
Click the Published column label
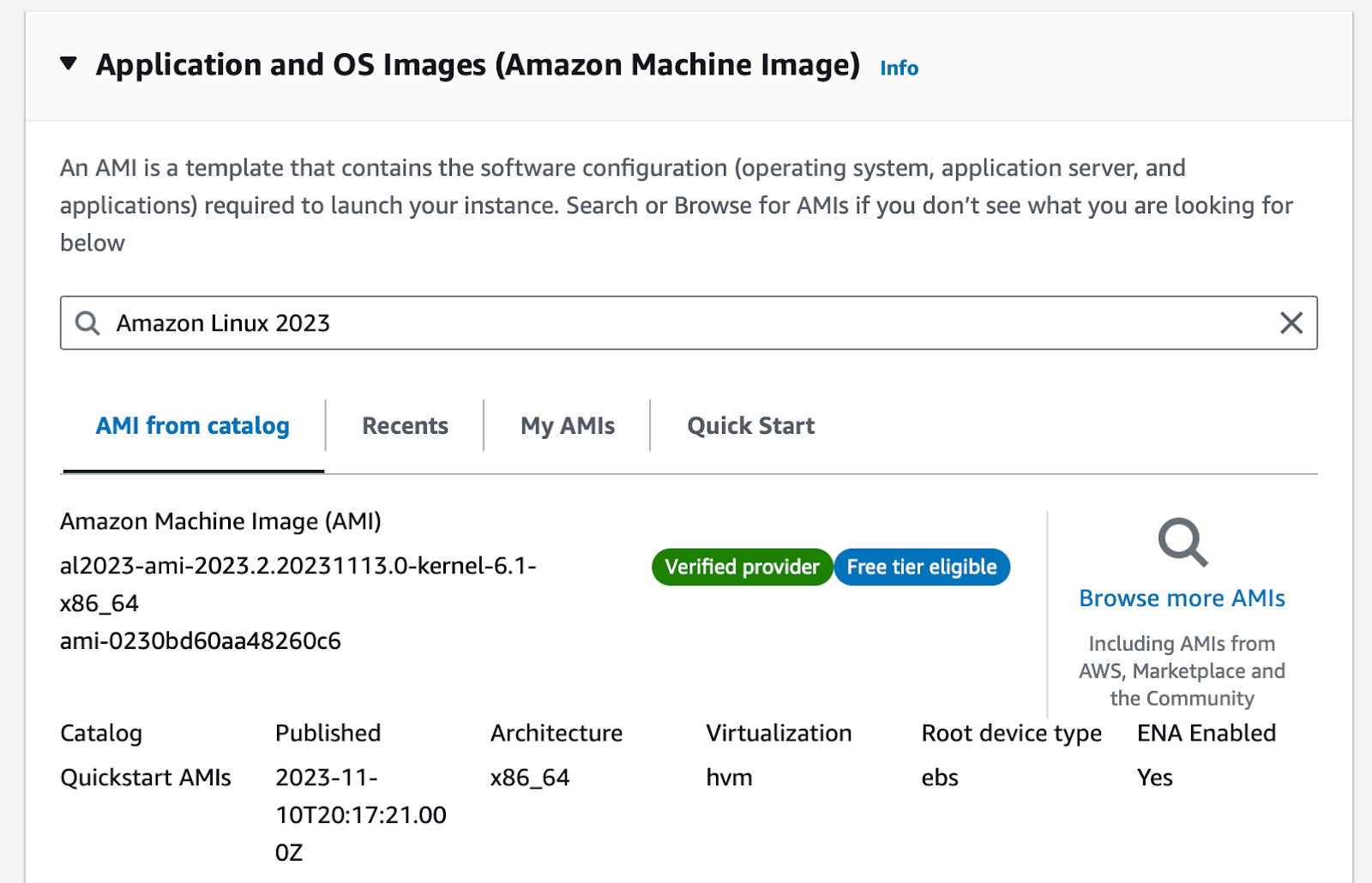328,733
